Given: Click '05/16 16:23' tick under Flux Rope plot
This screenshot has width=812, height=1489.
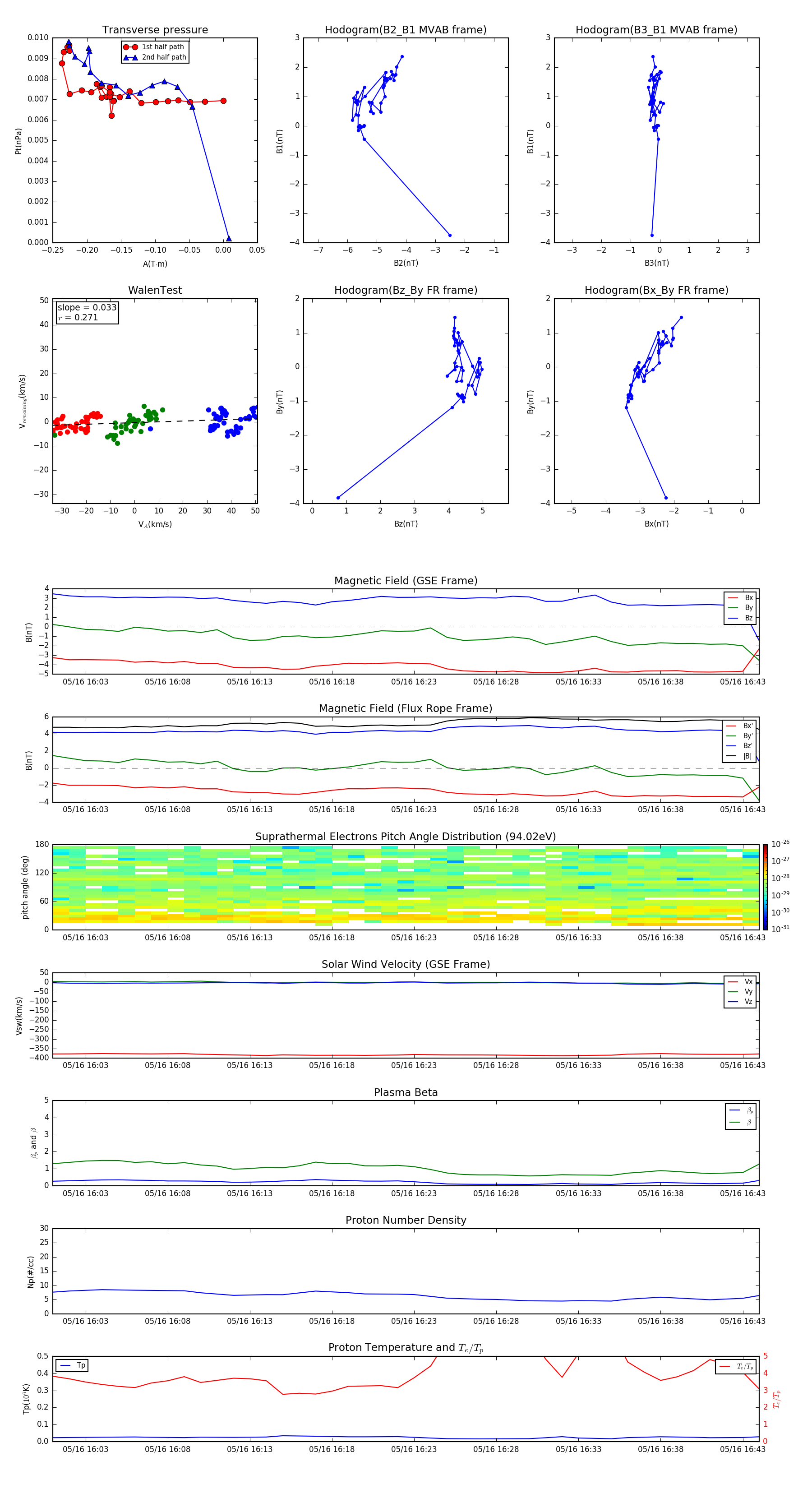Looking at the screenshot, I should [x=414, y=810].
